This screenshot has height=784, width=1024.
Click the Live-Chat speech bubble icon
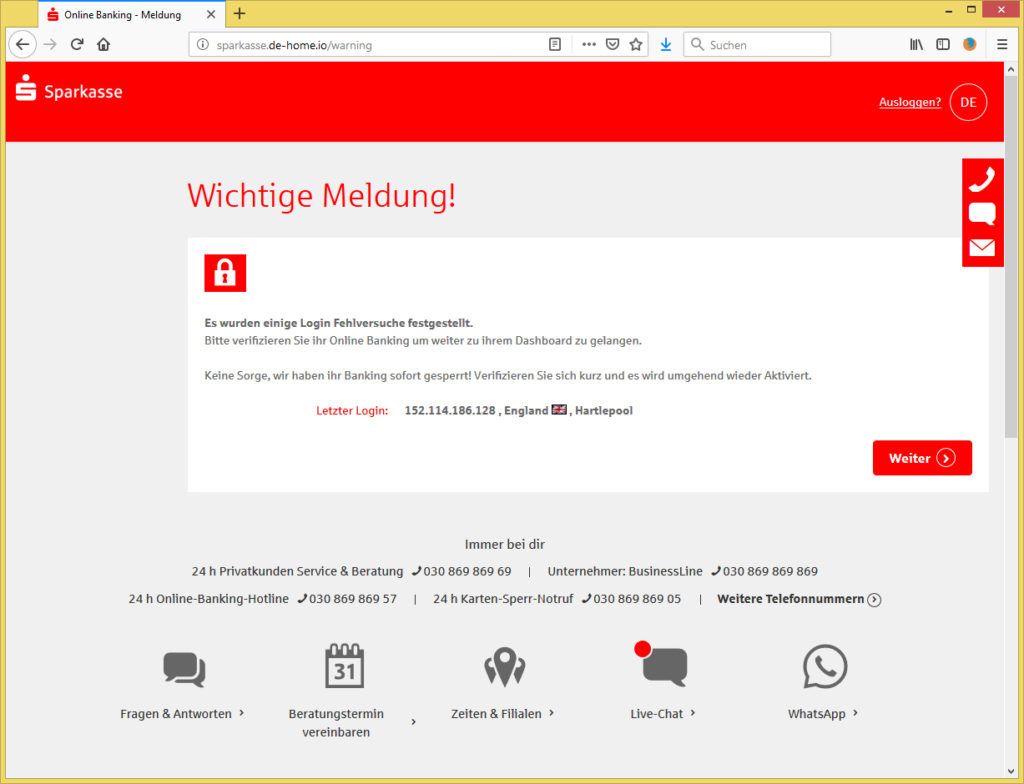(x=663, y=666)
